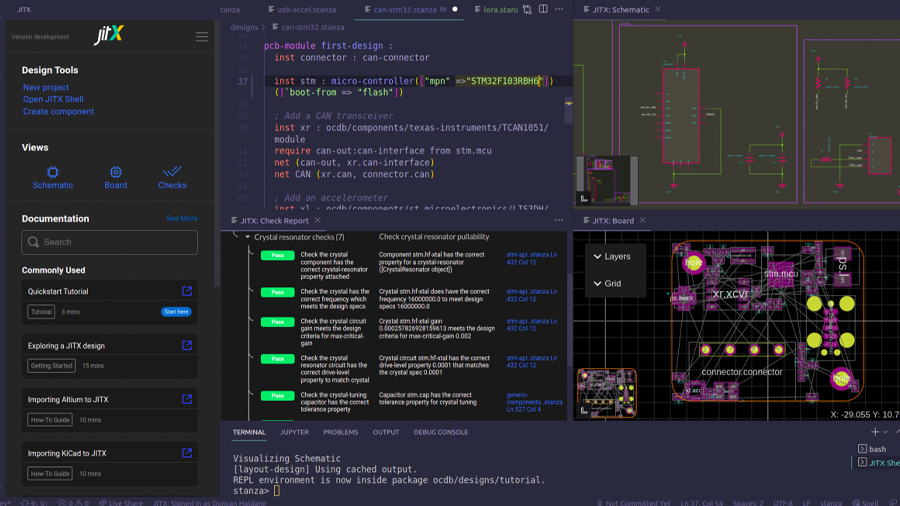Click errors and warnings status bar indicator
Viewport: 900px width, 506px height.
pos(73,503)
